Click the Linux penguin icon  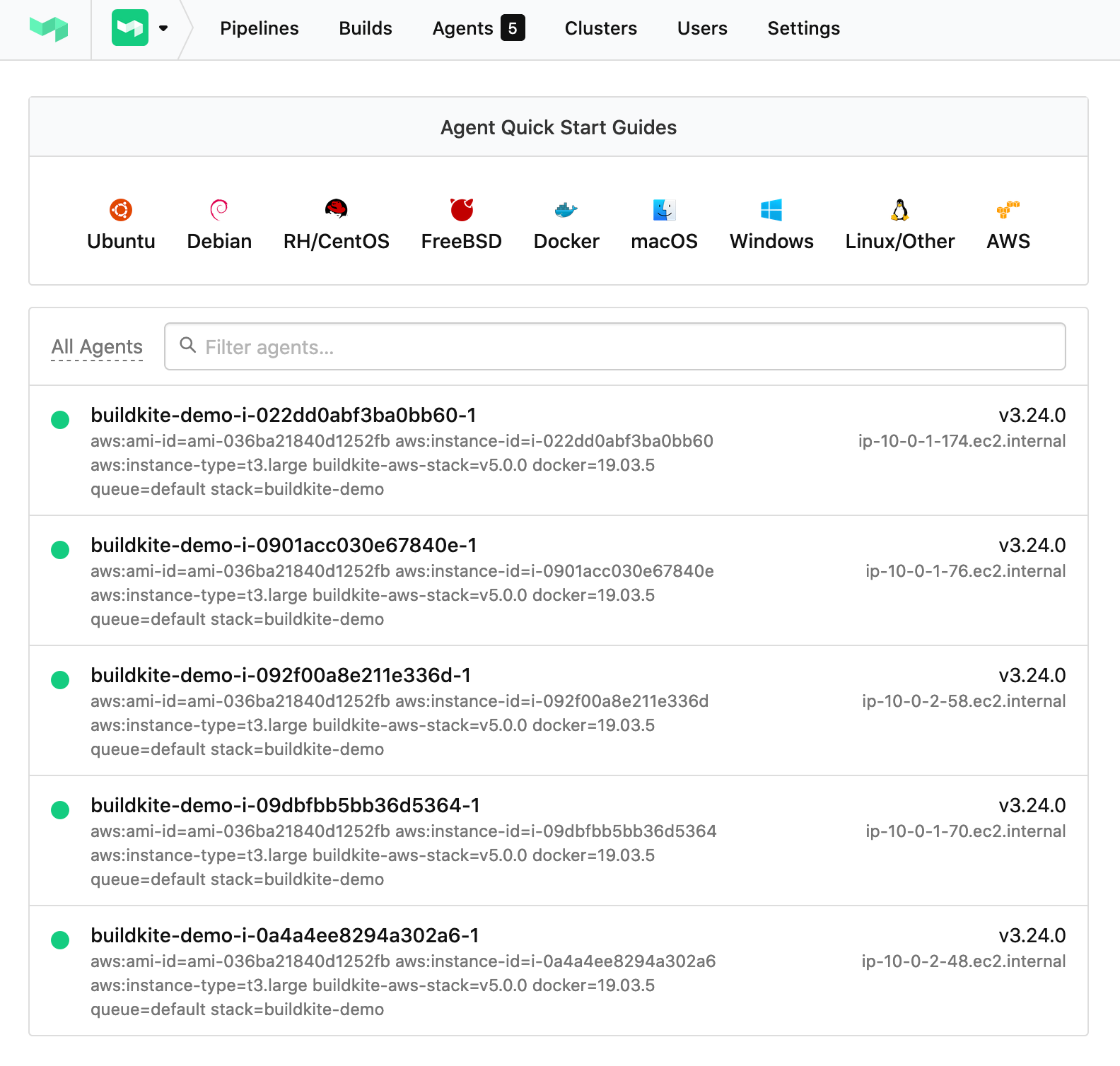click(x=900, y=210)
